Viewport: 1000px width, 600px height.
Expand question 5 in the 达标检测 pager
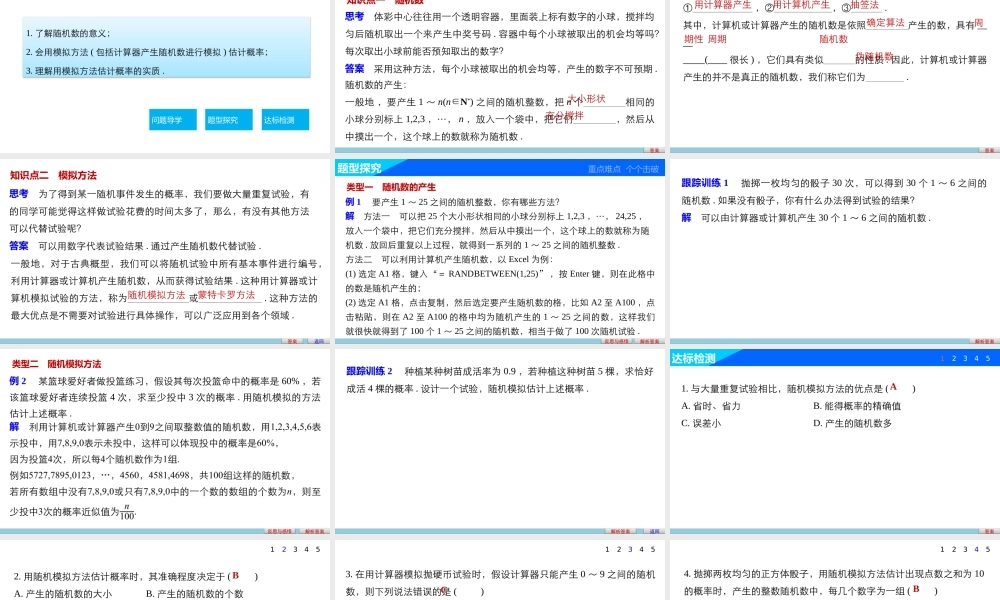tap(988, 356)
